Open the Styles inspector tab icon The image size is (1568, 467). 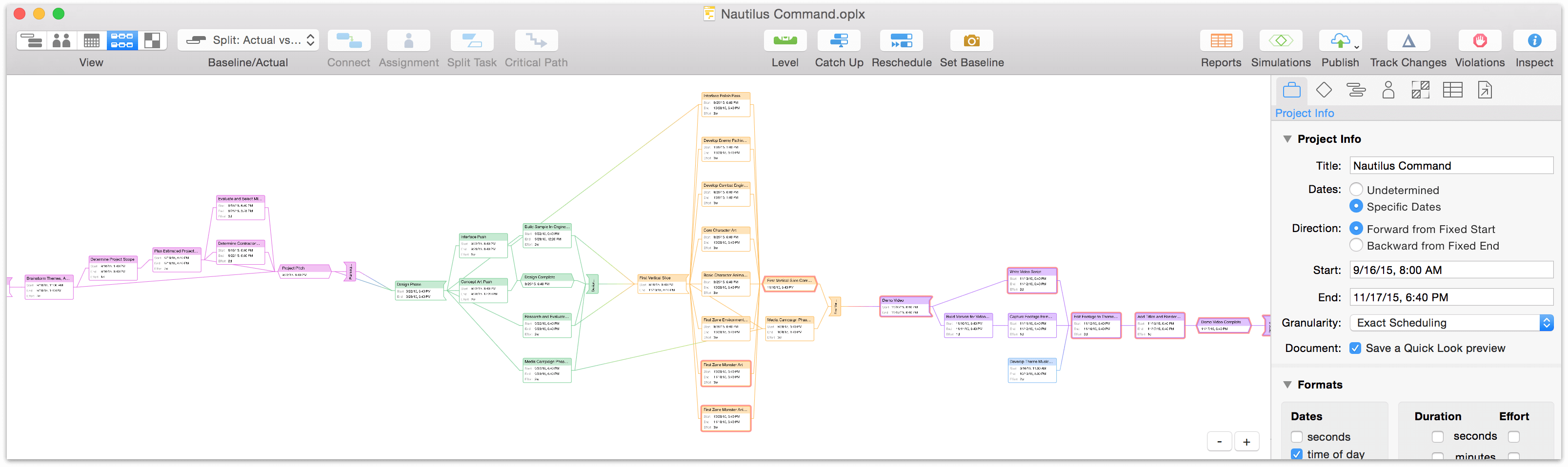[x=1420, y=90]
